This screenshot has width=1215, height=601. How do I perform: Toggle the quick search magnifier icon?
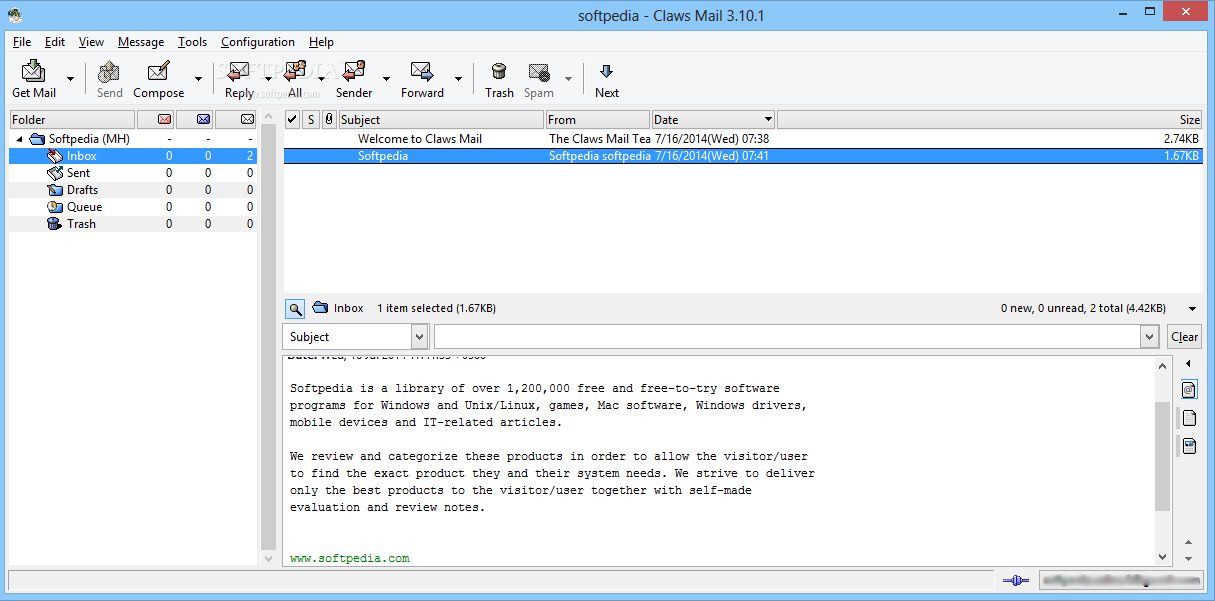[295, 308]
